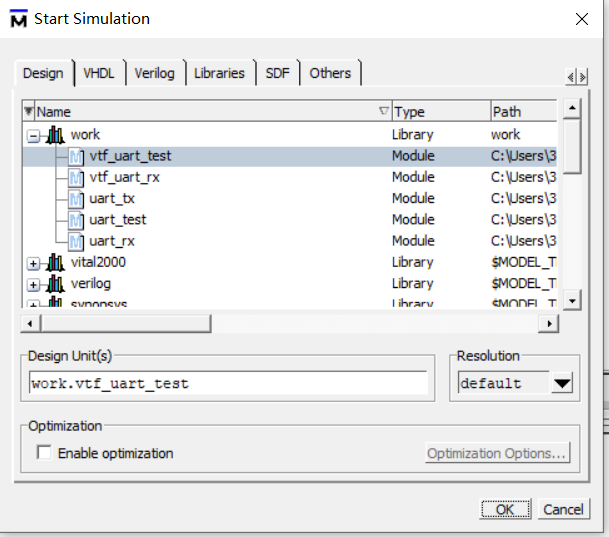Select the uart_rx module icon
609x537 pixels.
click(x=76, y=242)
